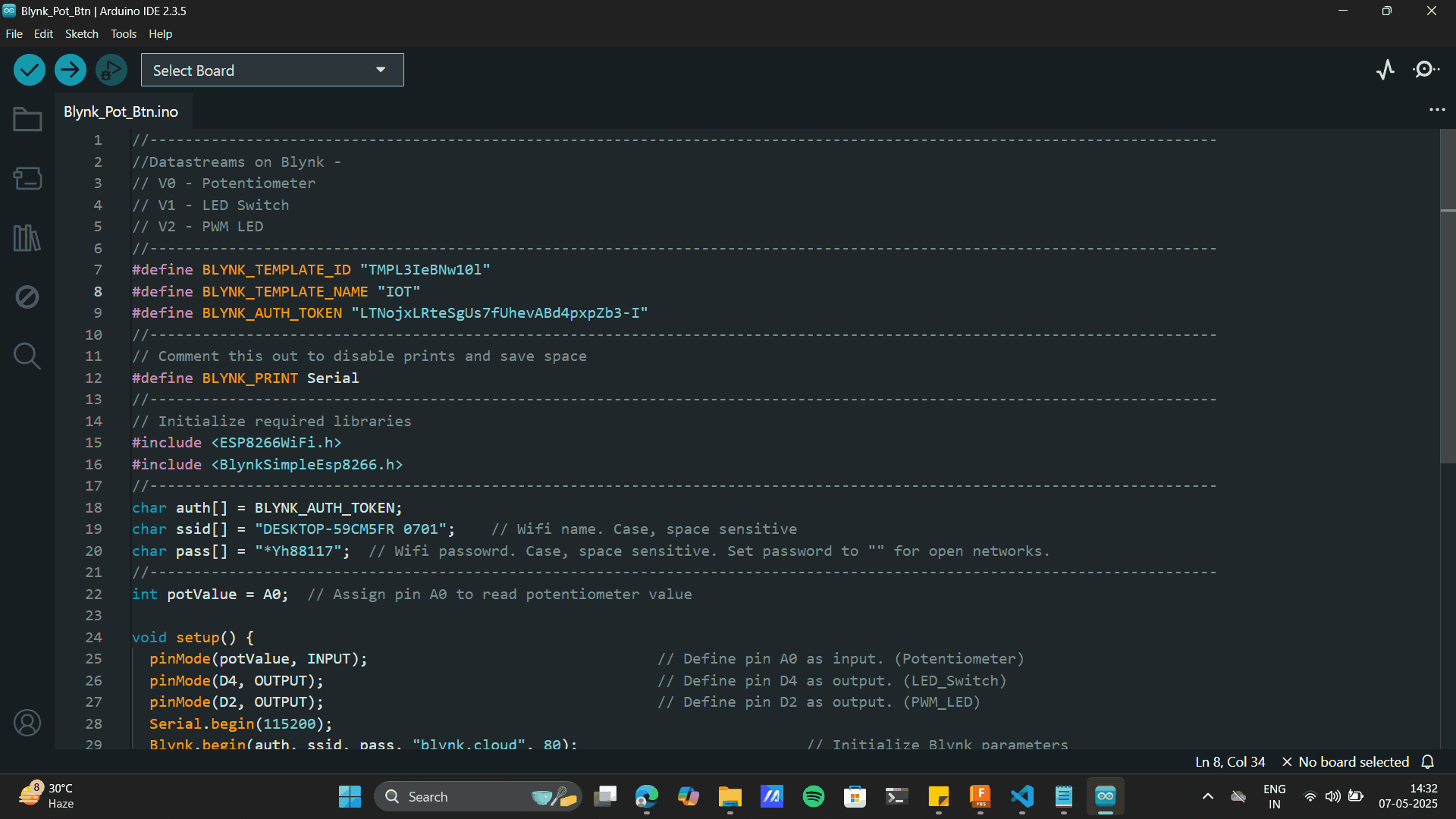Open the Boards Manager sidebar panel

click(x=27, y=178)
